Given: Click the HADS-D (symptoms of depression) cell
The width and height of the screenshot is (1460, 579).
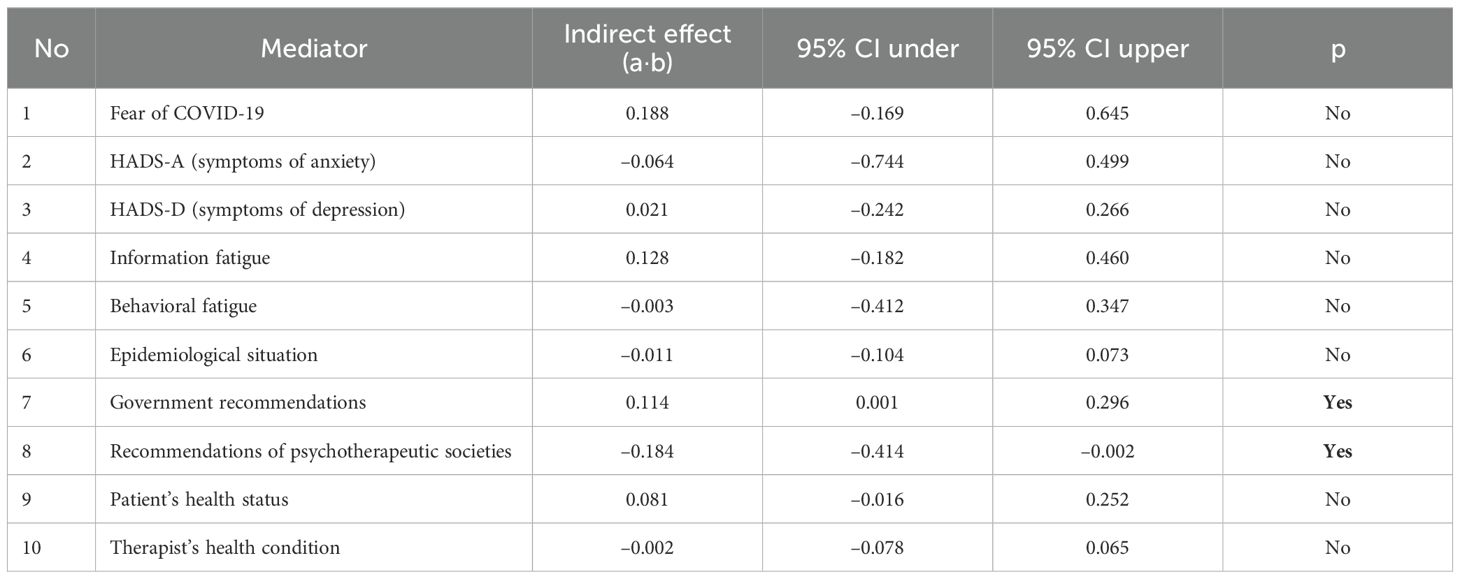Looking at the screenshot, I should pyautogui.click(x=251, y=210).
